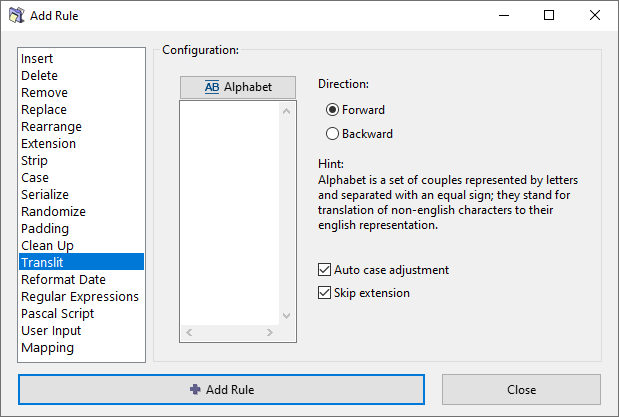The width and height of the screenshot is (619, 417).
Task: Pick the Pascal Script rule
Action: click(59, 314)
